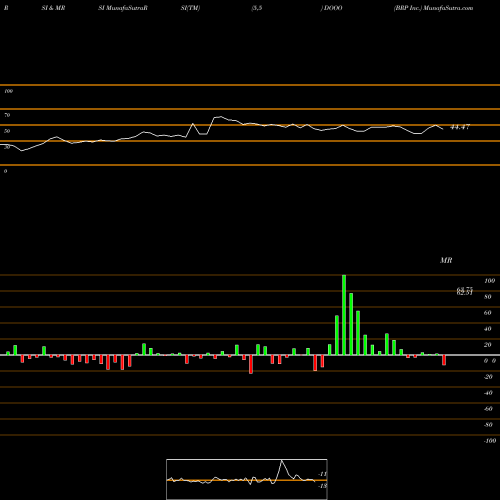Open the mini overview chart thumbnail
The image size is (500, 500).
[x=247, y=479]
